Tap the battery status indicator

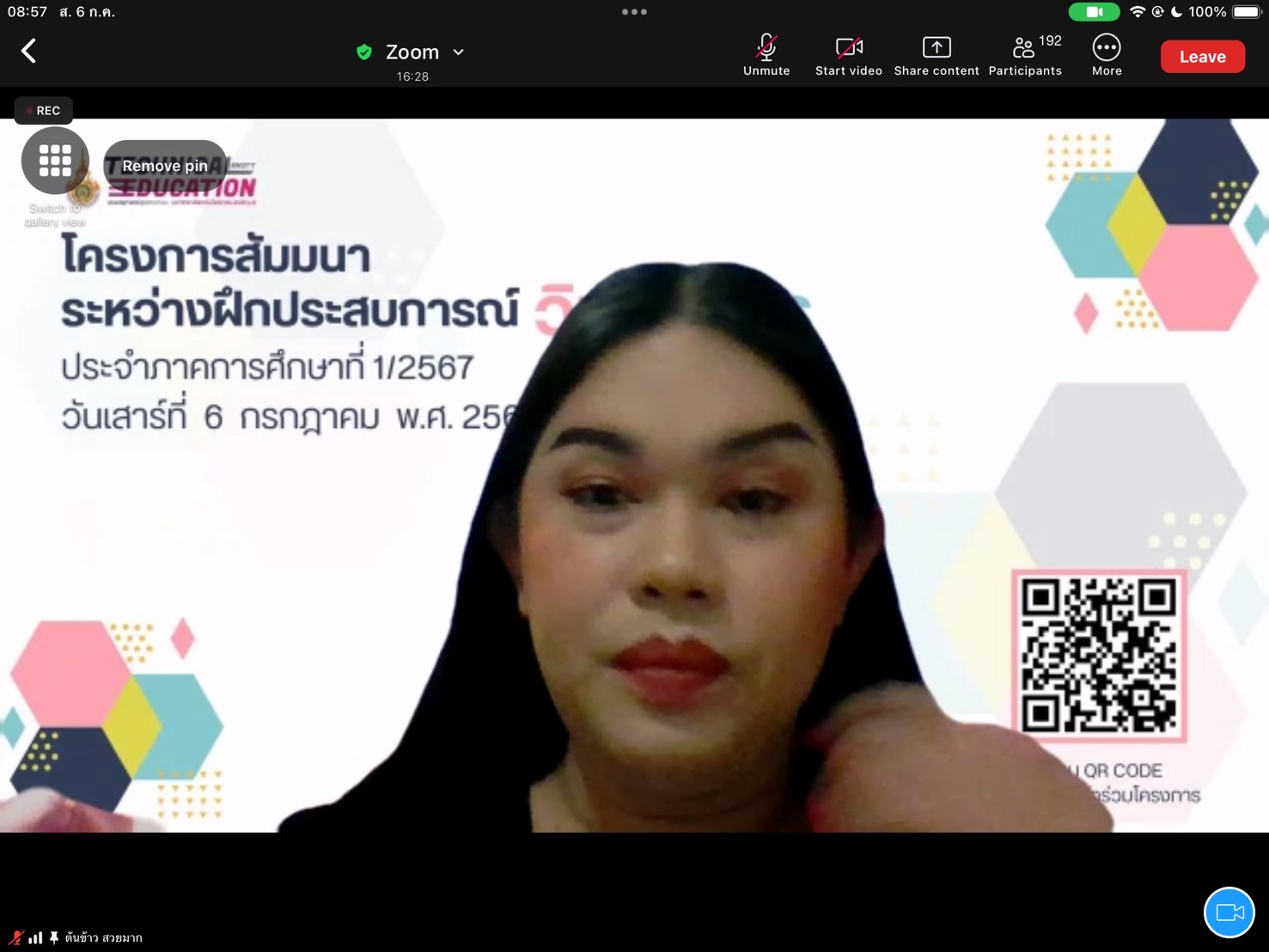tap(1247, 12)
